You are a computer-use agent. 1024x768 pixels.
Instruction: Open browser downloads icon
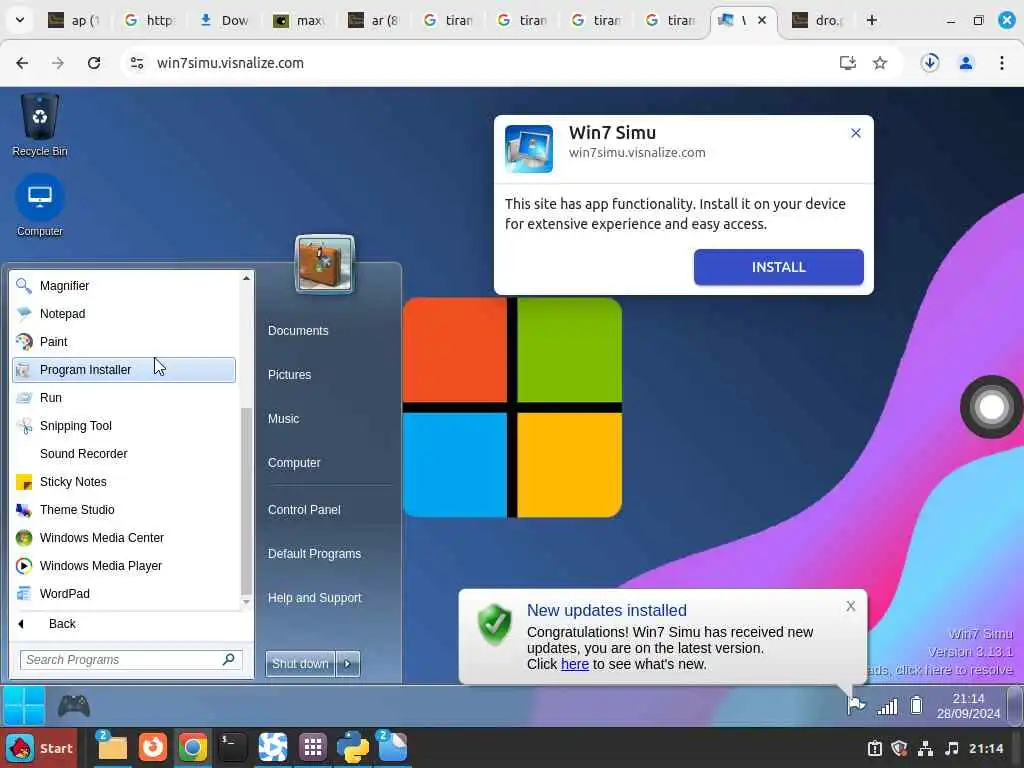click(x=930, y=63)
